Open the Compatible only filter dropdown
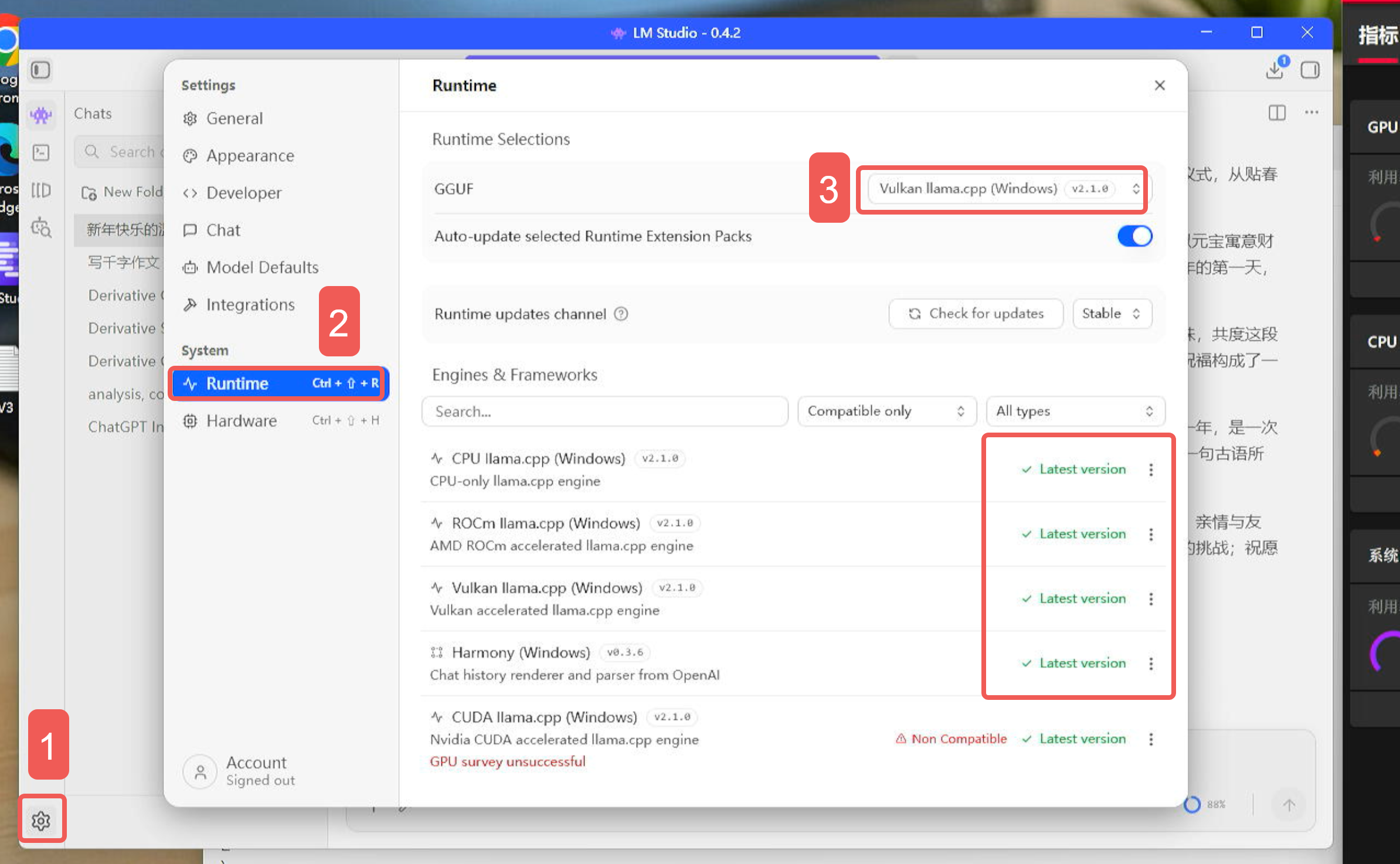 886,411
